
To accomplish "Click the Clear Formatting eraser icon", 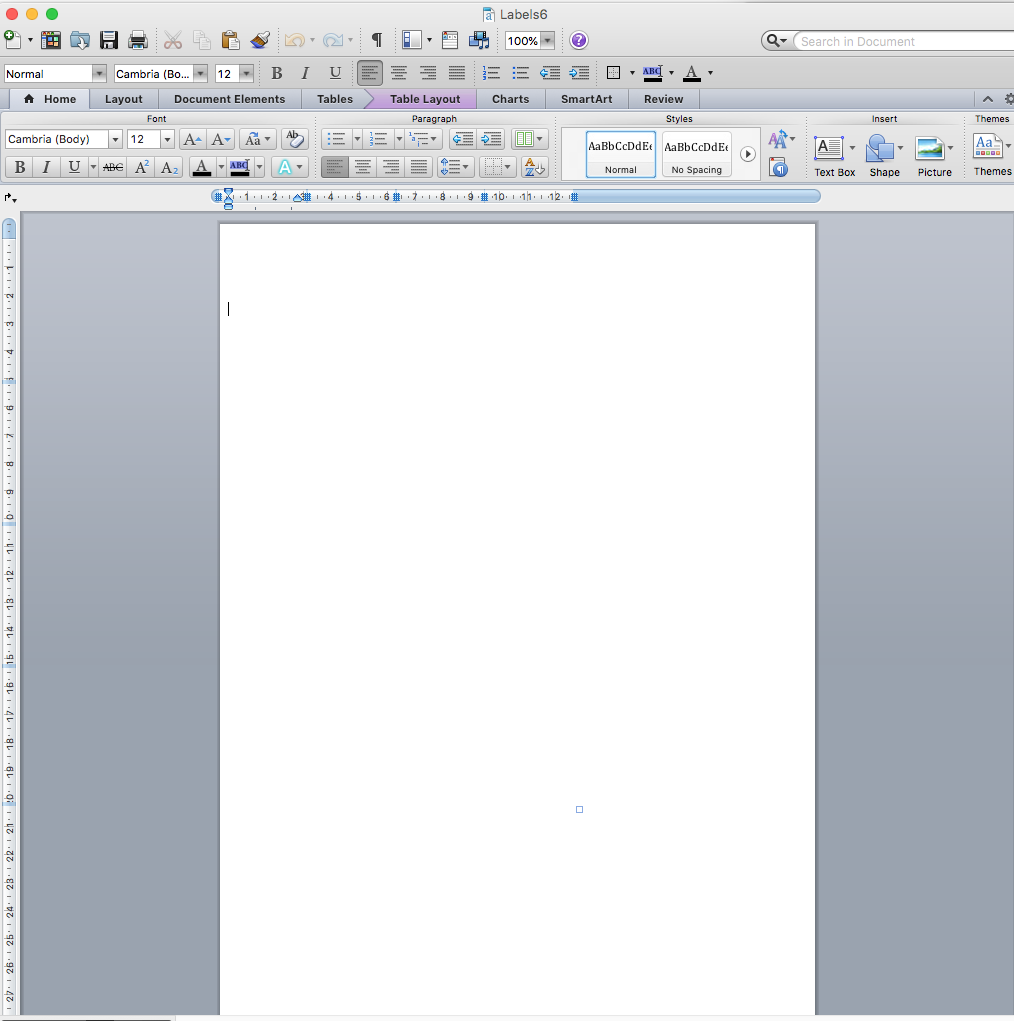I will coord(294,139).
